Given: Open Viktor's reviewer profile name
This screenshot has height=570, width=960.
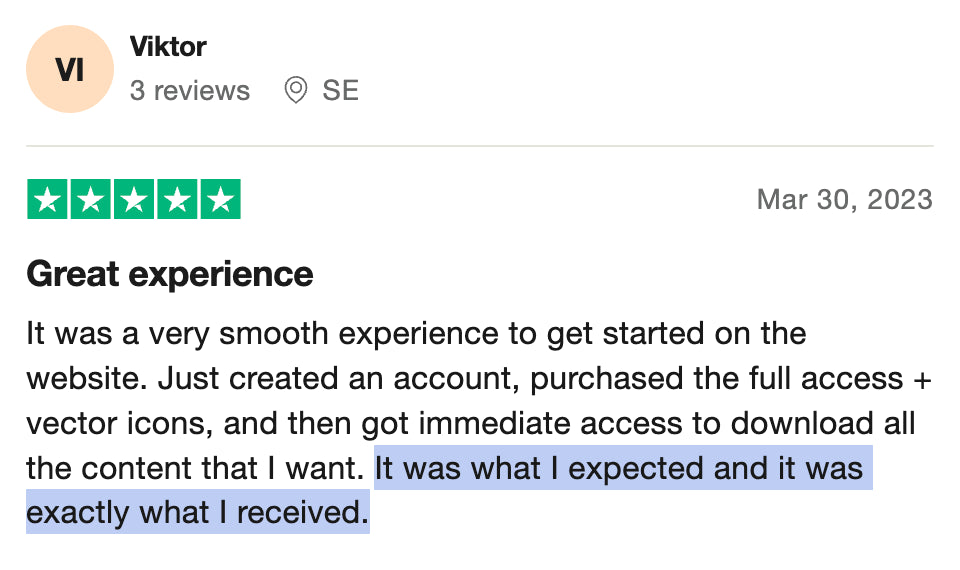Looking at the screenshot, I should [x=168, y=47].
